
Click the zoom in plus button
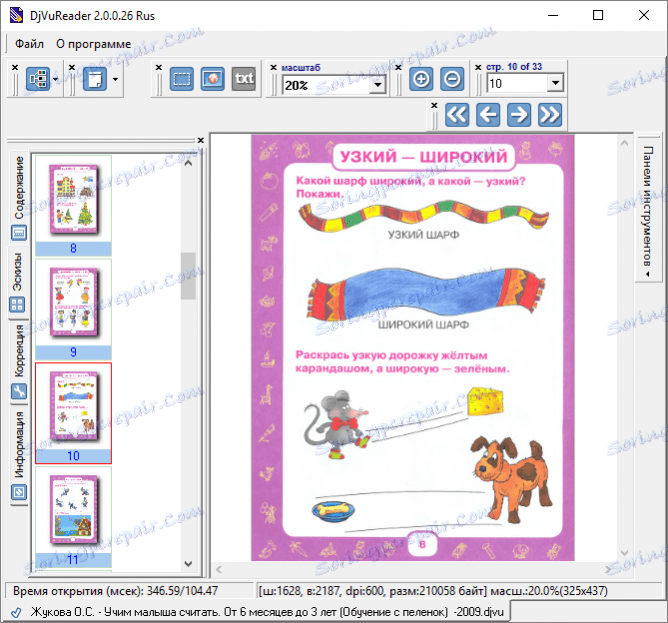421,79
